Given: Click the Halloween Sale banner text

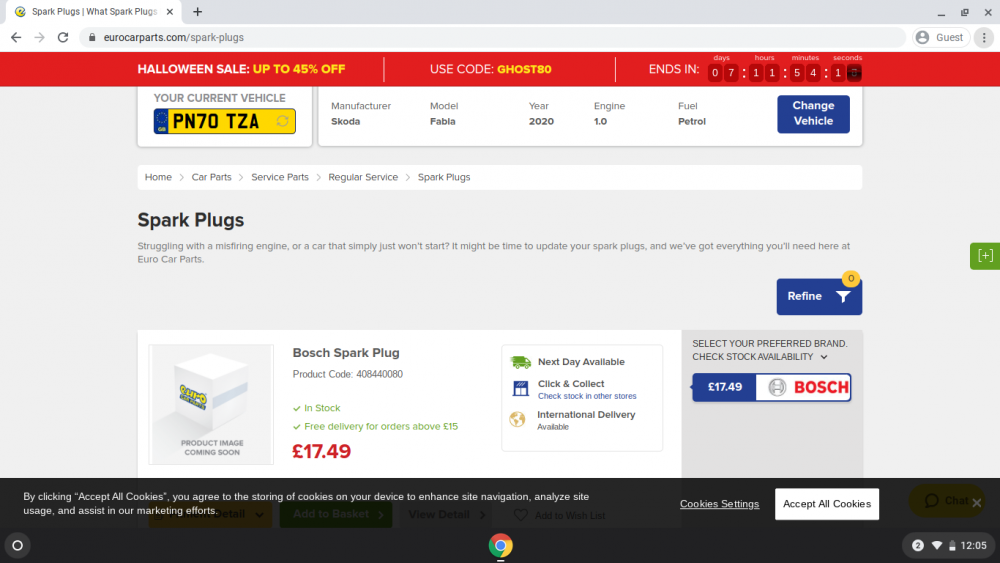Looking at the screenshot, I should [x=241, y=69].
